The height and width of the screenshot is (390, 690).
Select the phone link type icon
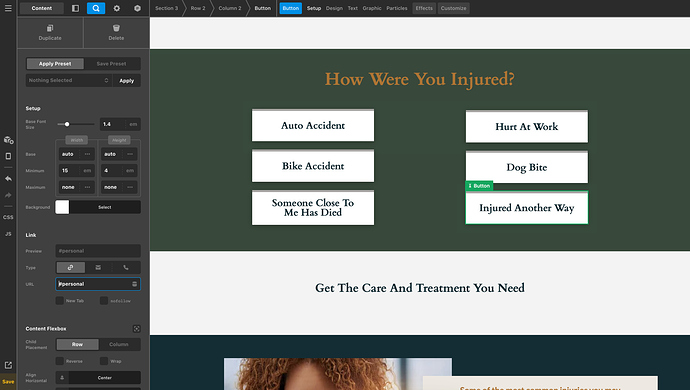click(x=126, y=267)
